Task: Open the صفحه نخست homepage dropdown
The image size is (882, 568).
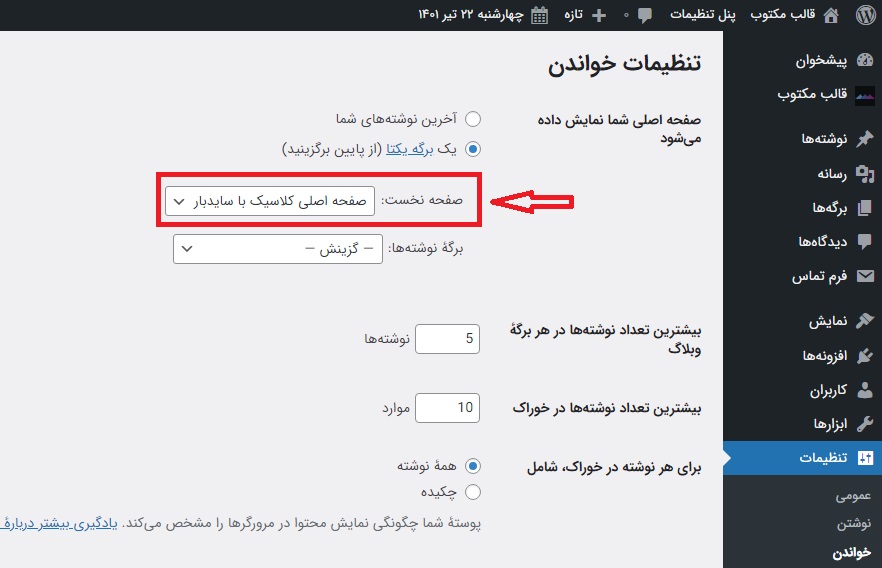Action: click(x=270, y=201)
